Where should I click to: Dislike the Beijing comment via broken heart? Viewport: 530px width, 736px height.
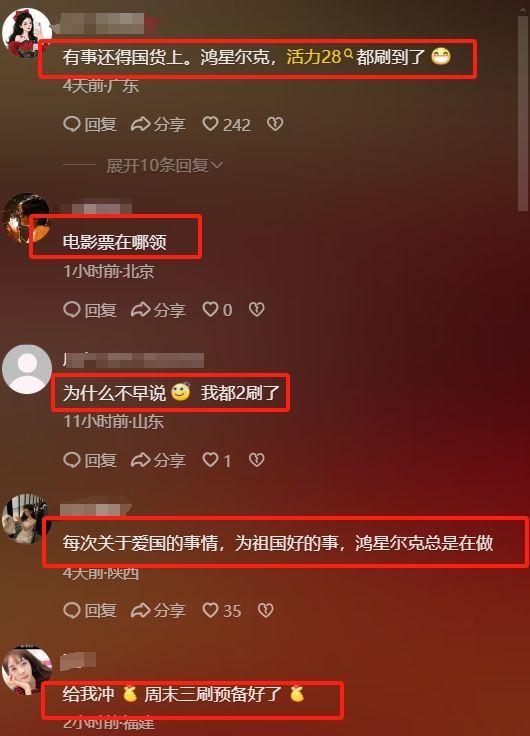(256, 309)
